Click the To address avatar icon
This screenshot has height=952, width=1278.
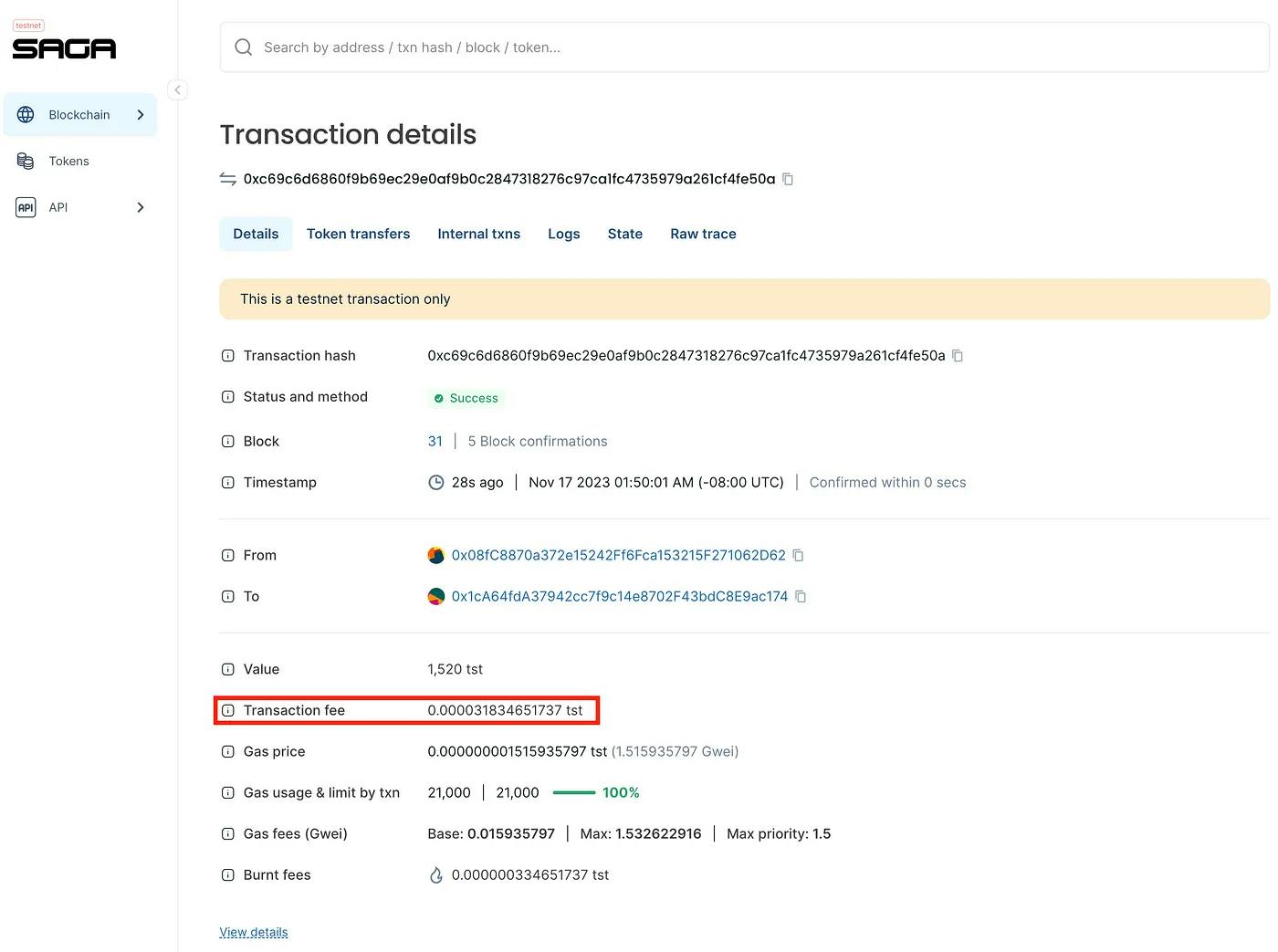click(x=436, y=596)
